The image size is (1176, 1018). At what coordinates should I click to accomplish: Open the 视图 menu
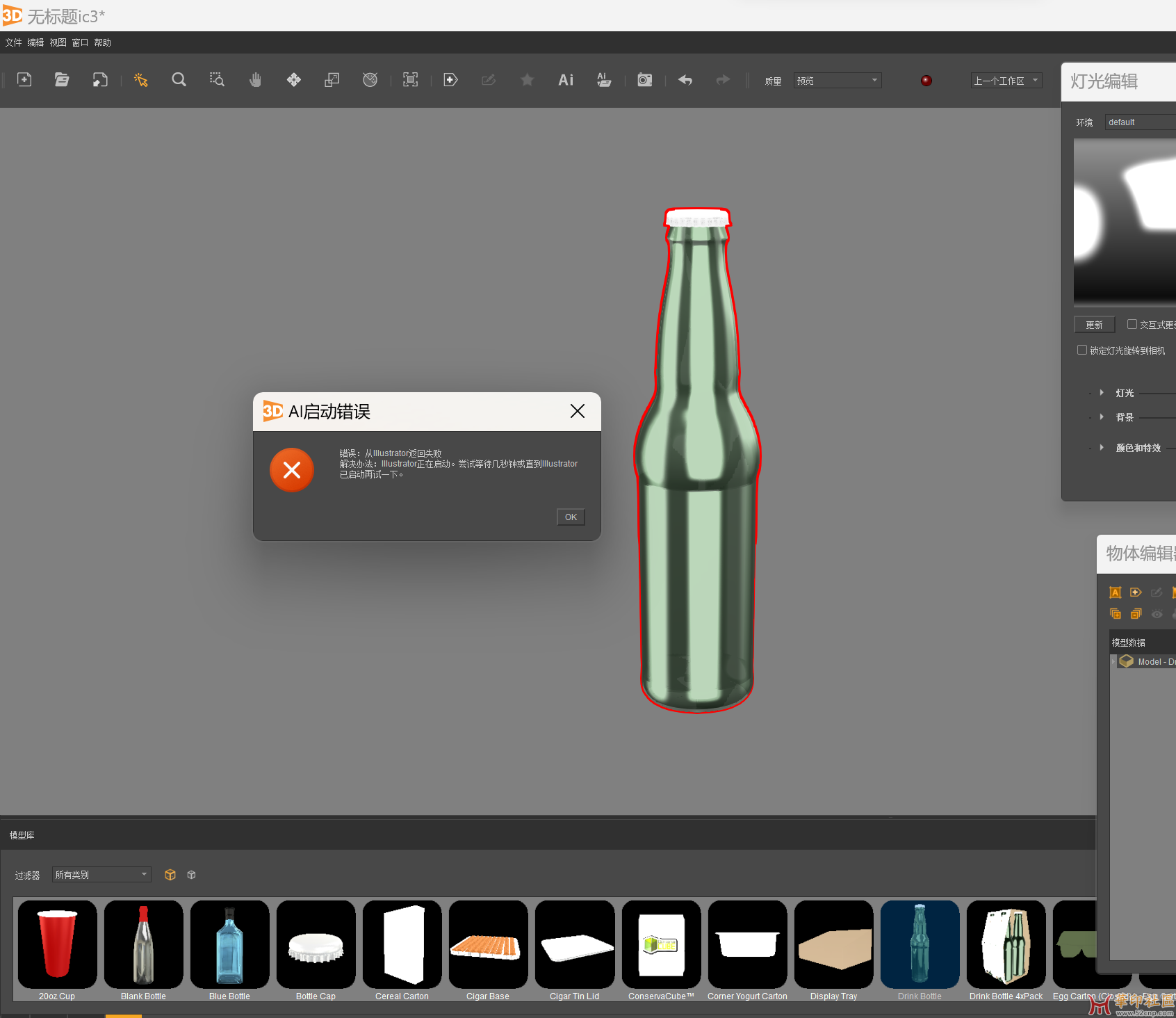coord(58,42)
